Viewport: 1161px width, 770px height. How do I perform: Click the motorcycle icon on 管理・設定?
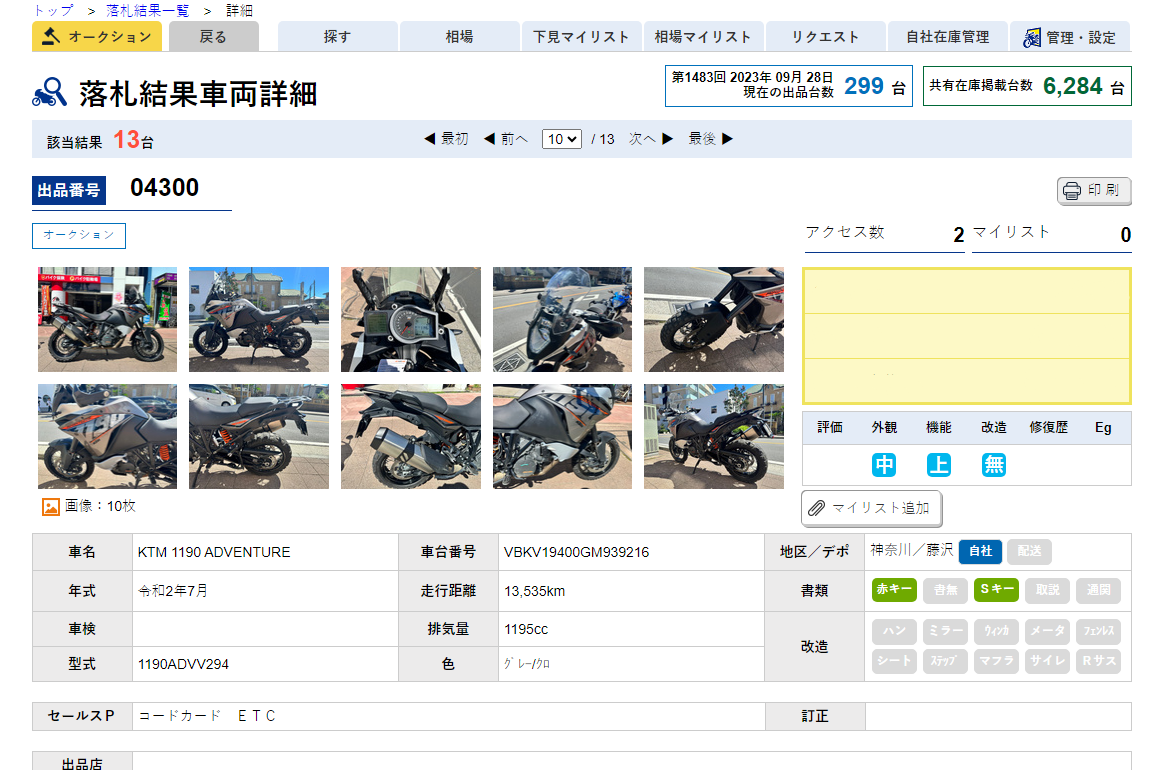click(1031, 38)
